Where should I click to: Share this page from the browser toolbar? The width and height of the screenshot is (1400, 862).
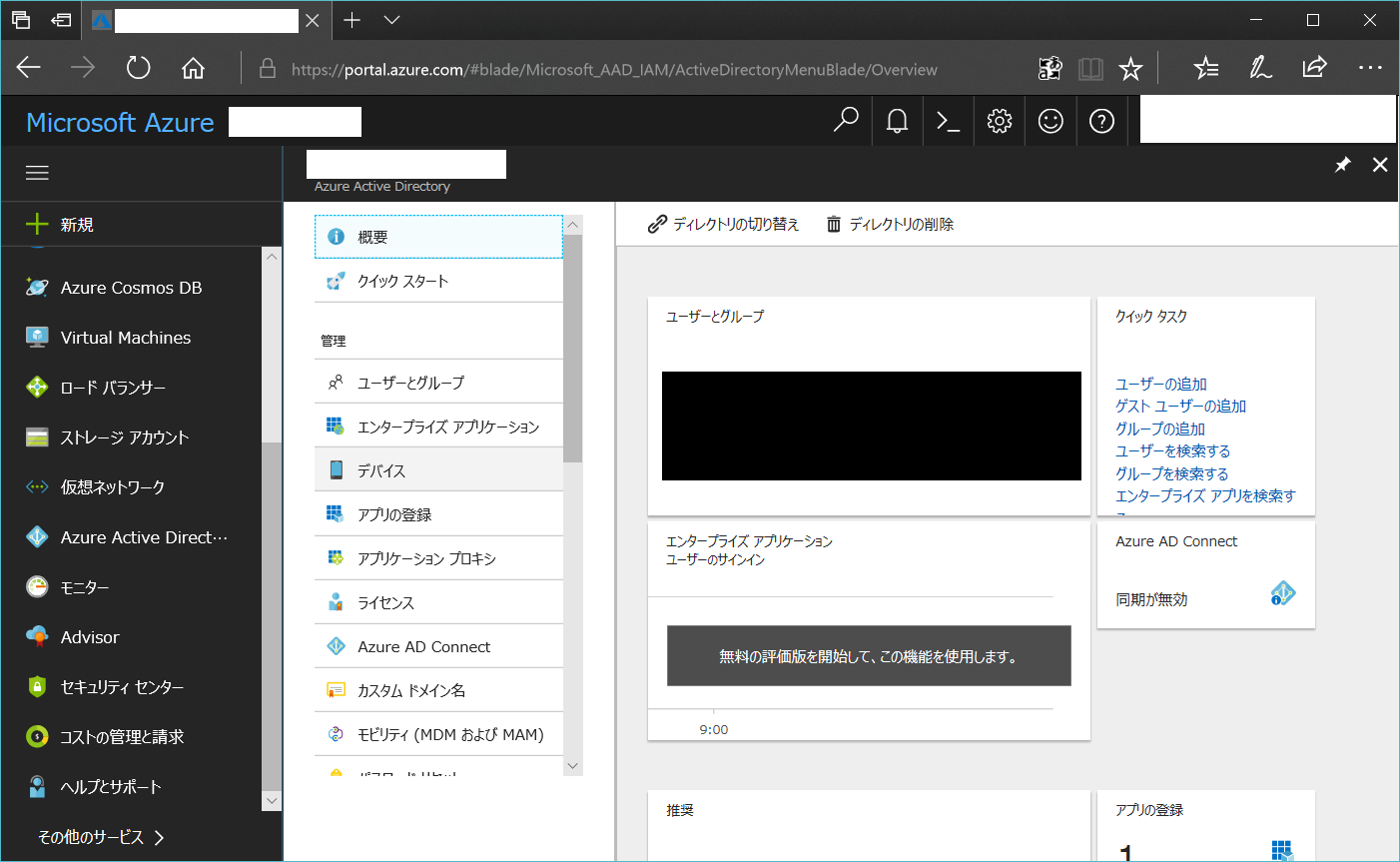pos(1314,68)
